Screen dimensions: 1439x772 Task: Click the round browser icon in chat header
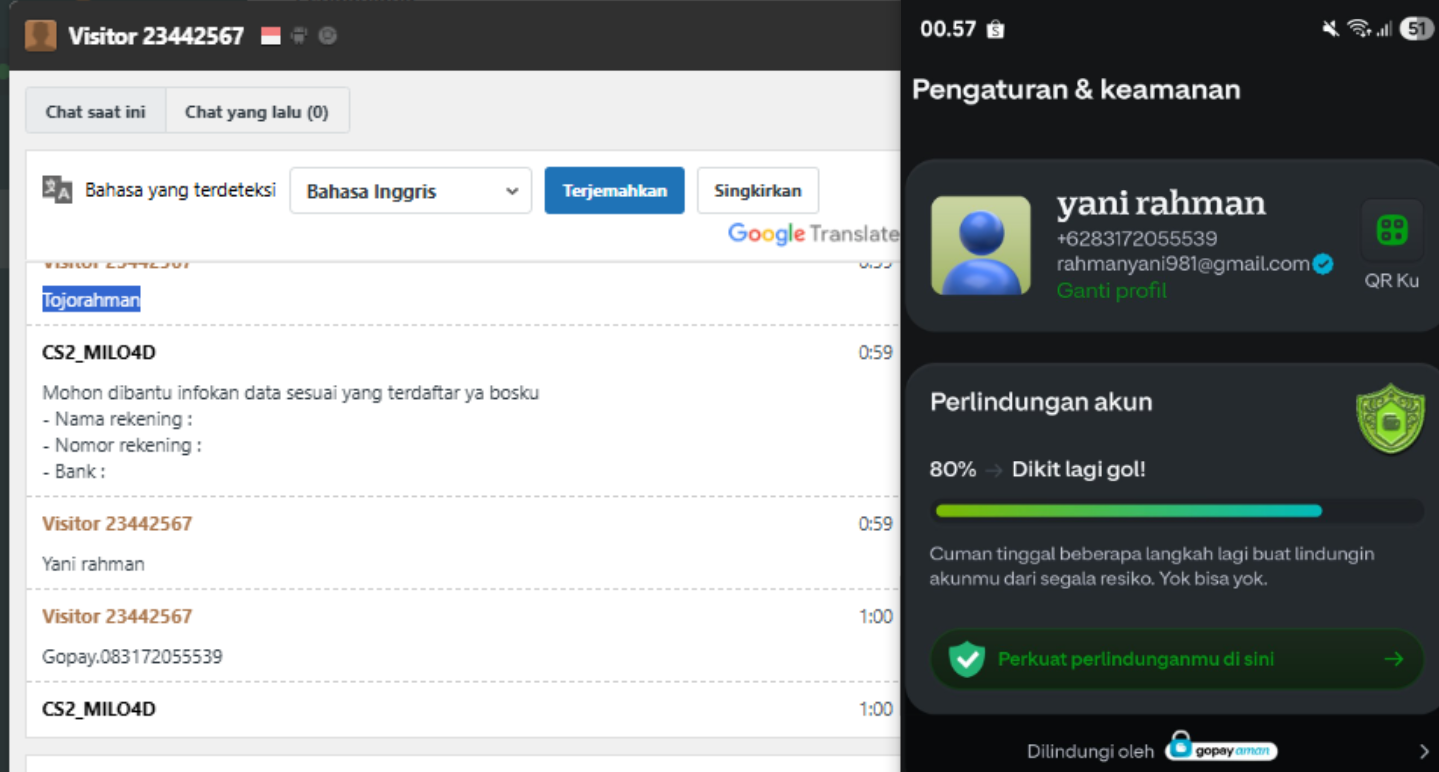(327, 36)
